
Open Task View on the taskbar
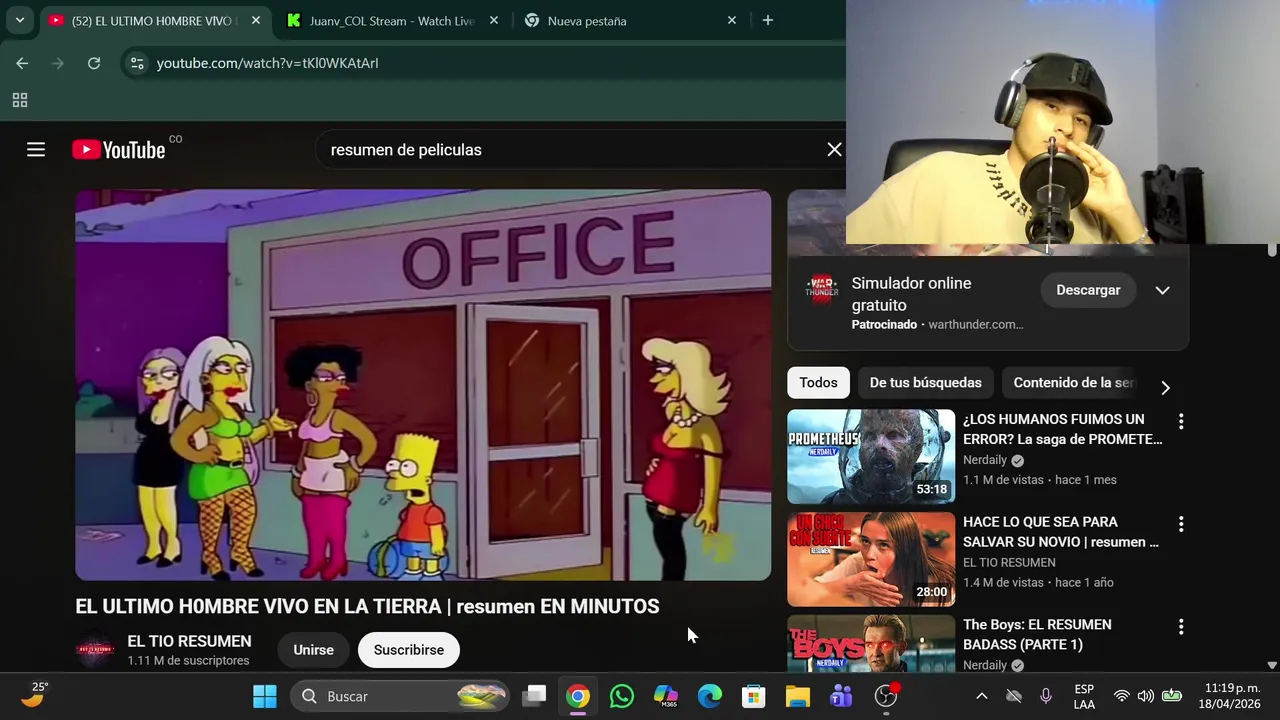tap(535, 696)
